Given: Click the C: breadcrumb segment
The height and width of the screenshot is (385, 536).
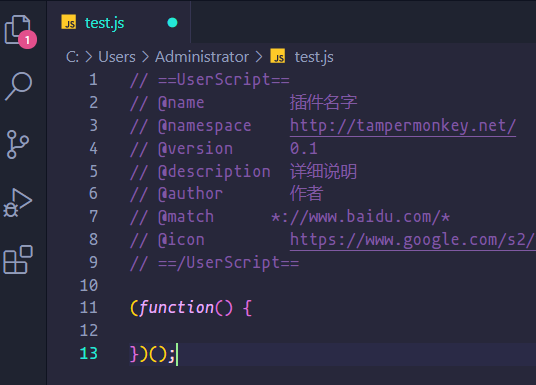Looking at the screenshot, I should pos(72,57).
